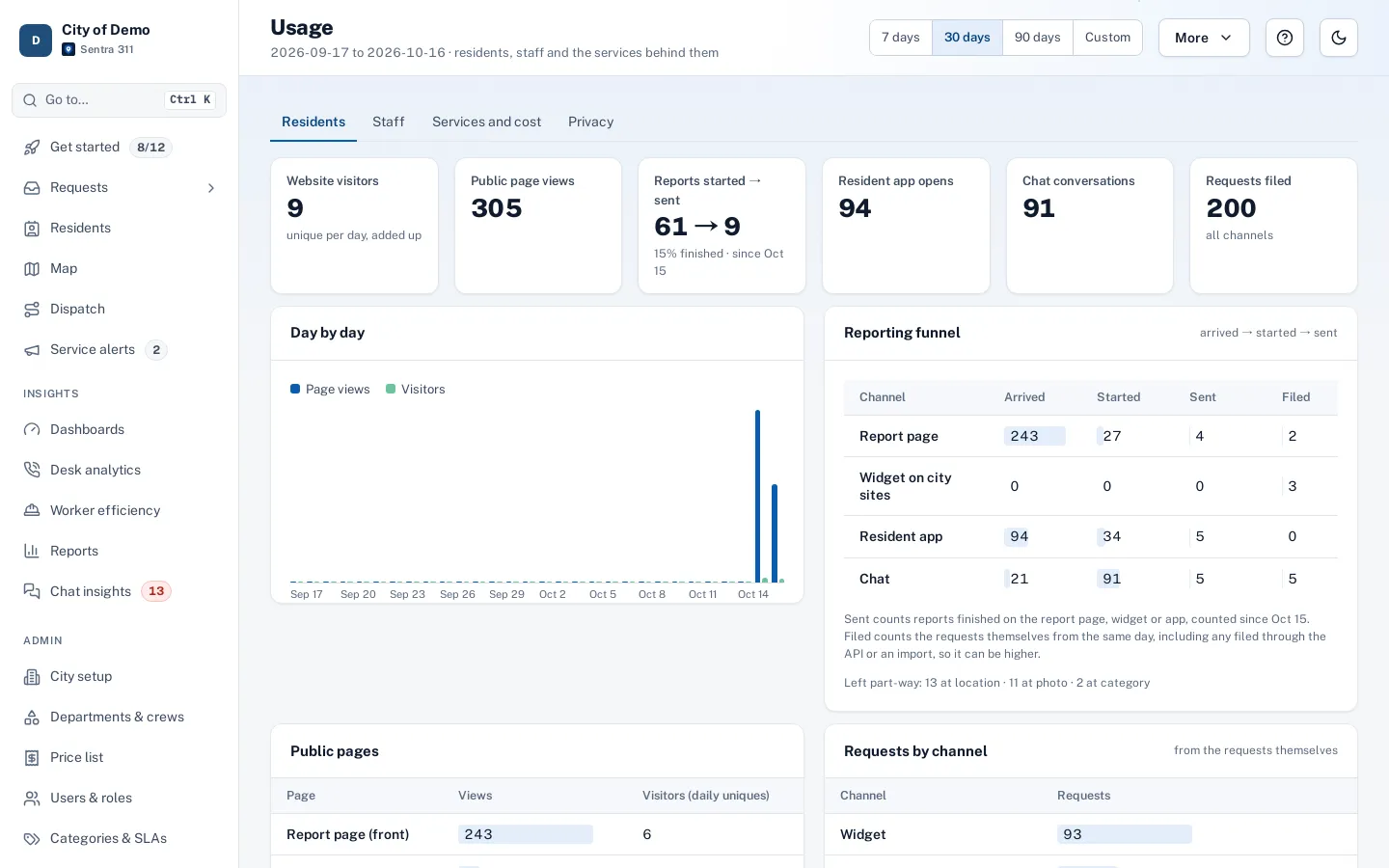Click the Requests filed card
The image size is (1389, 868).
1273,226
